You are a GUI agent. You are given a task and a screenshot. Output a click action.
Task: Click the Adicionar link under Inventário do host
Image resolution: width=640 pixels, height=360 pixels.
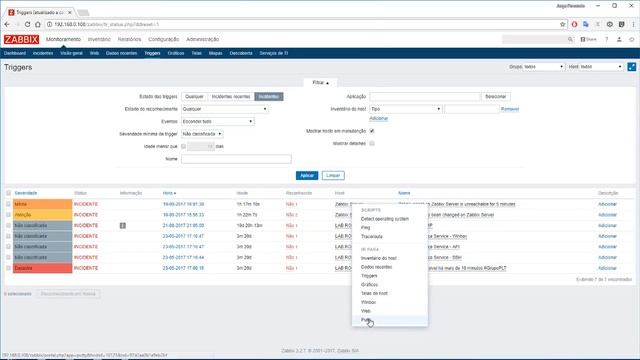(x=378, y=118)
